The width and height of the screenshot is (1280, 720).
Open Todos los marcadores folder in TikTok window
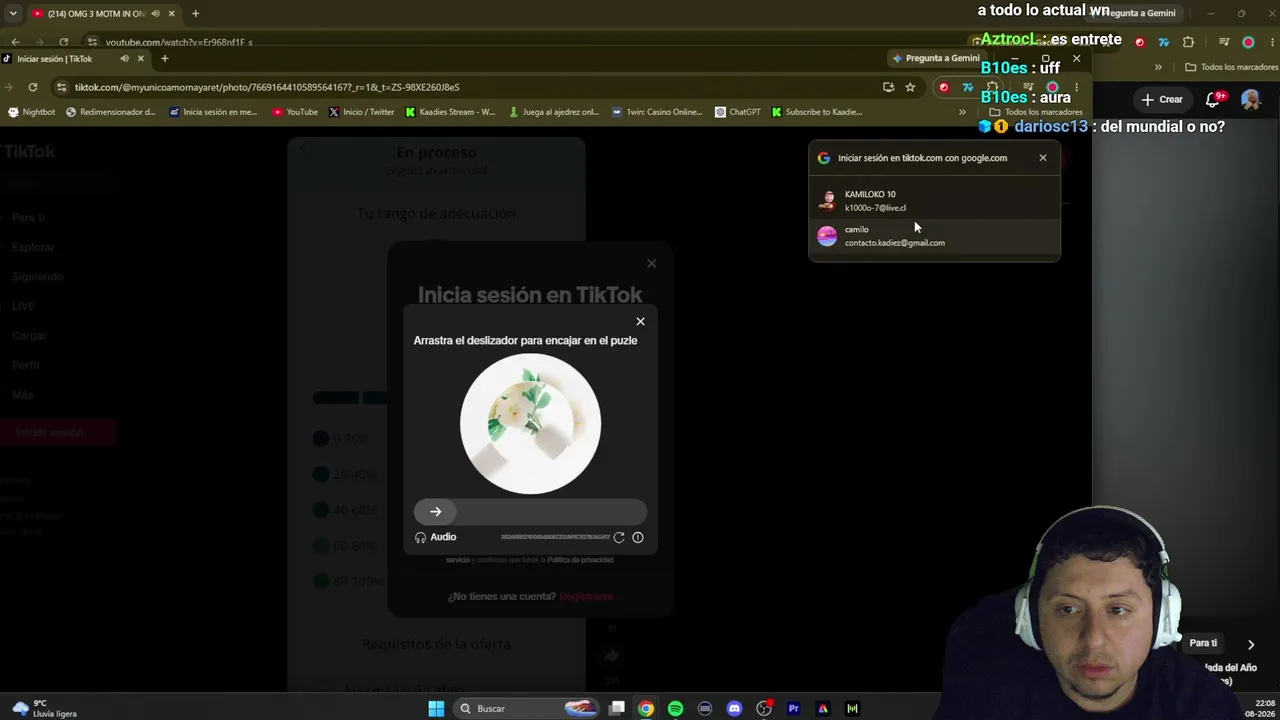click(x=1037, y=112)
